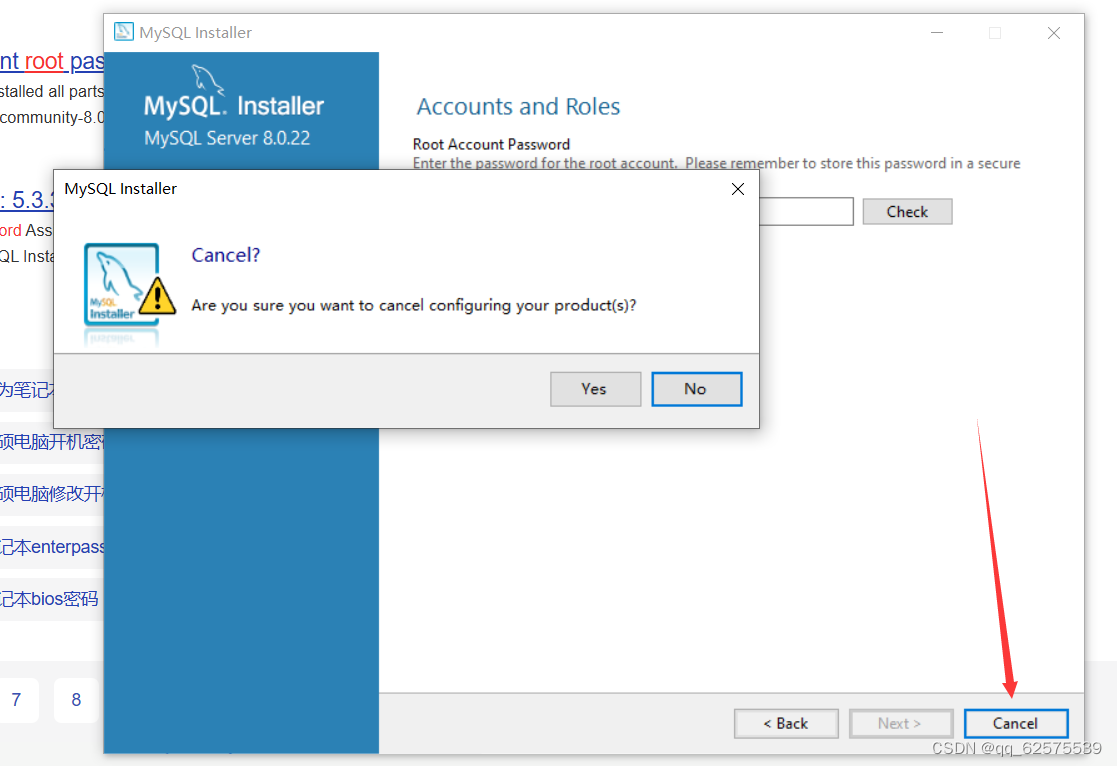Image resolution: width=1117 pixels, height=766 pixels.
Task: Go to previous step with Back
Action: click(786, 723)
